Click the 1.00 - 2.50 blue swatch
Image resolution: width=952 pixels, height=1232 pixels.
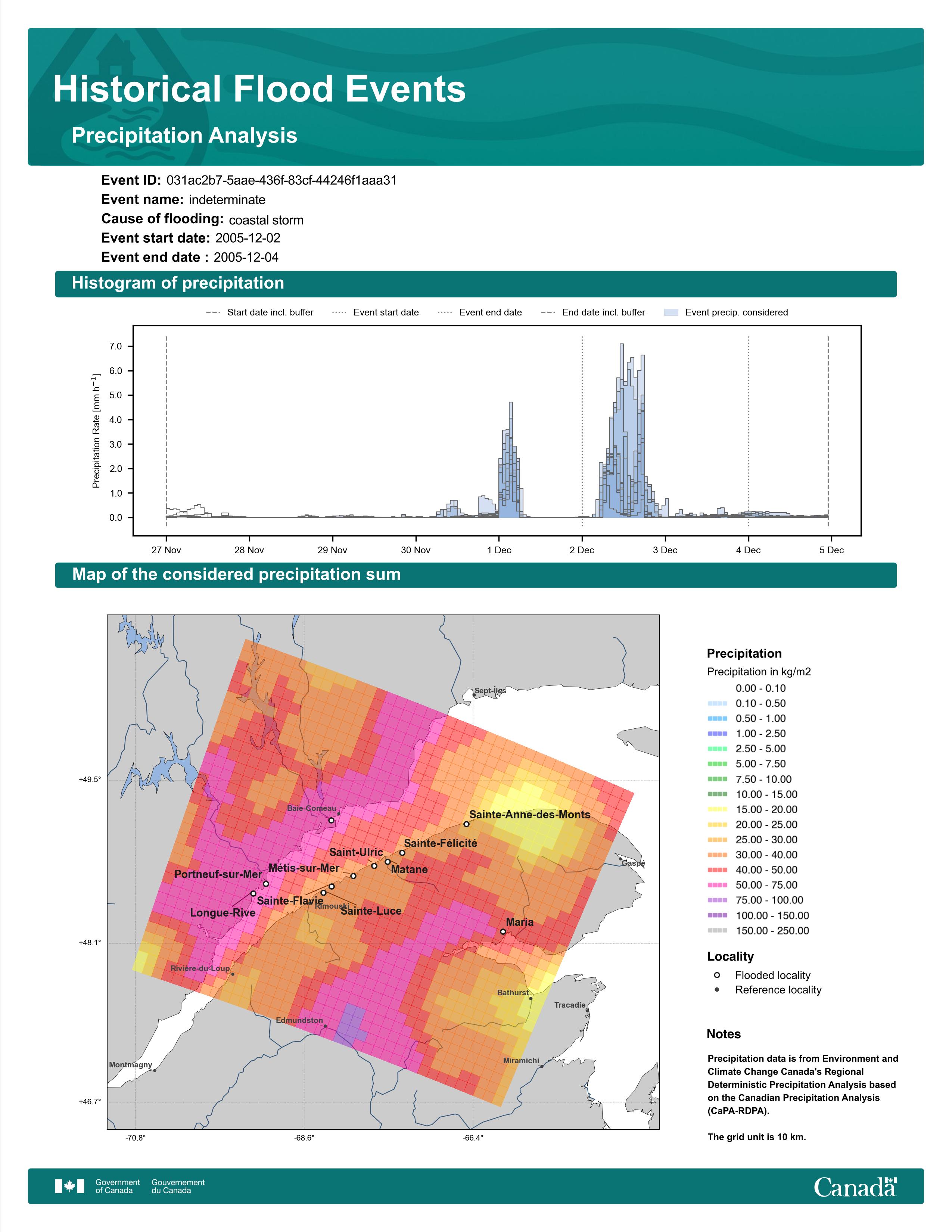click(718, 733)
